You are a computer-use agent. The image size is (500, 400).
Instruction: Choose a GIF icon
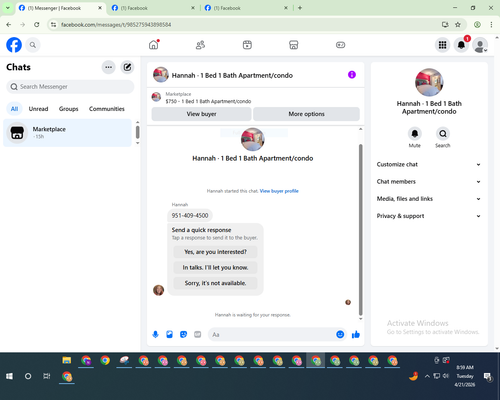click(x=198, y=334)
